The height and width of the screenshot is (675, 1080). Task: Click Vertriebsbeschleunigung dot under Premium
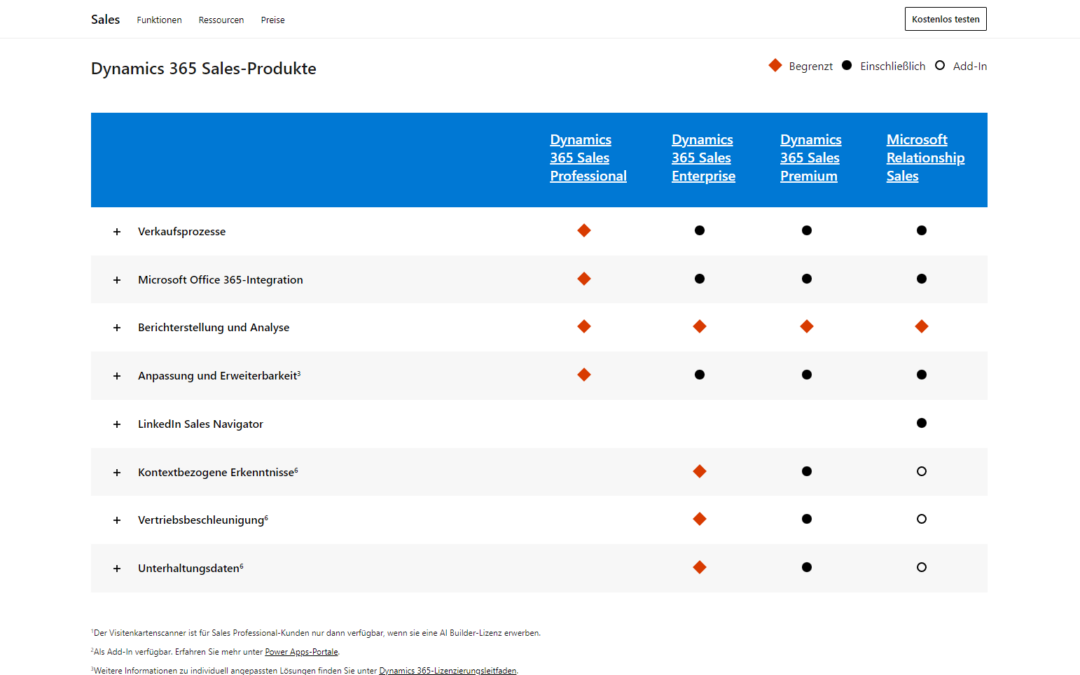click(x=807, y=519)
